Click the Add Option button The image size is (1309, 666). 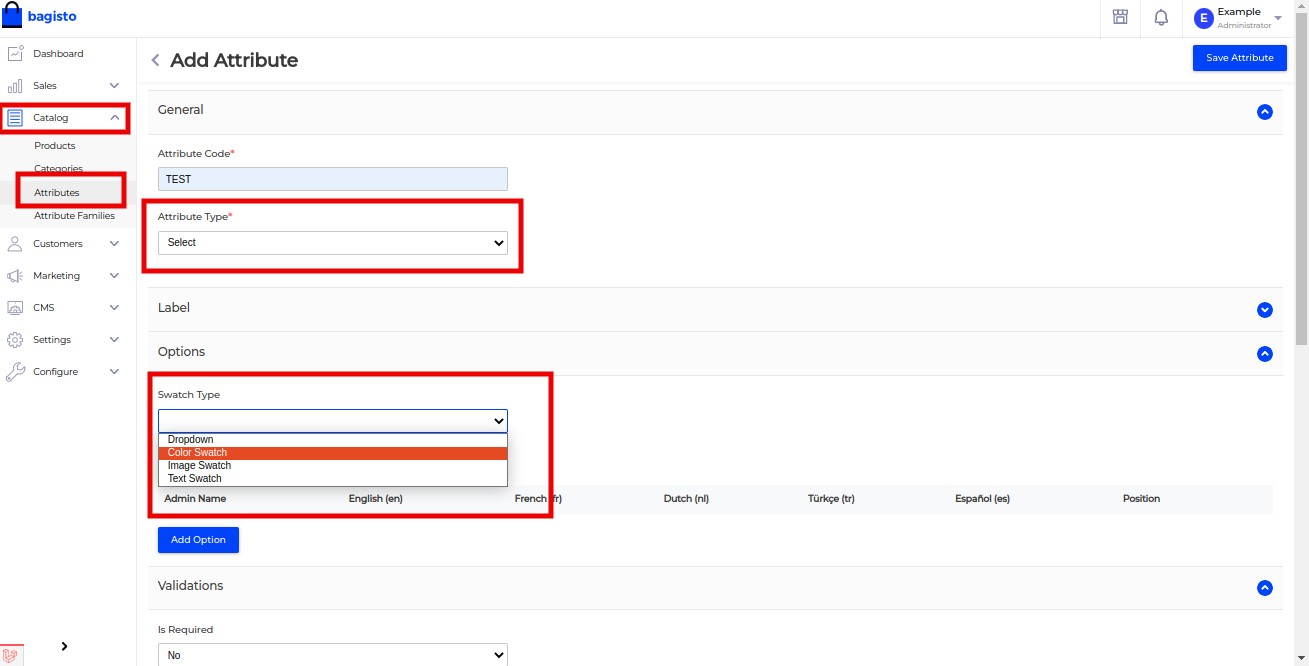click(198, 540)
